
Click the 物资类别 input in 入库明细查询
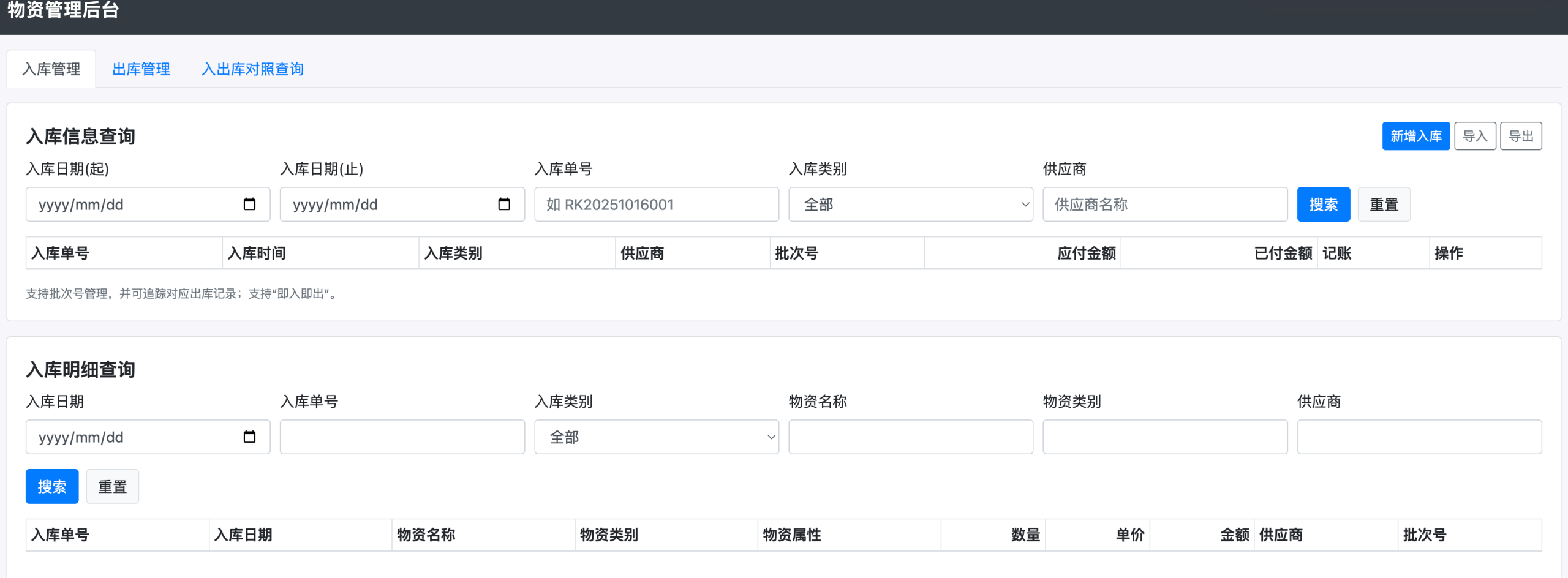[1165, 437]
